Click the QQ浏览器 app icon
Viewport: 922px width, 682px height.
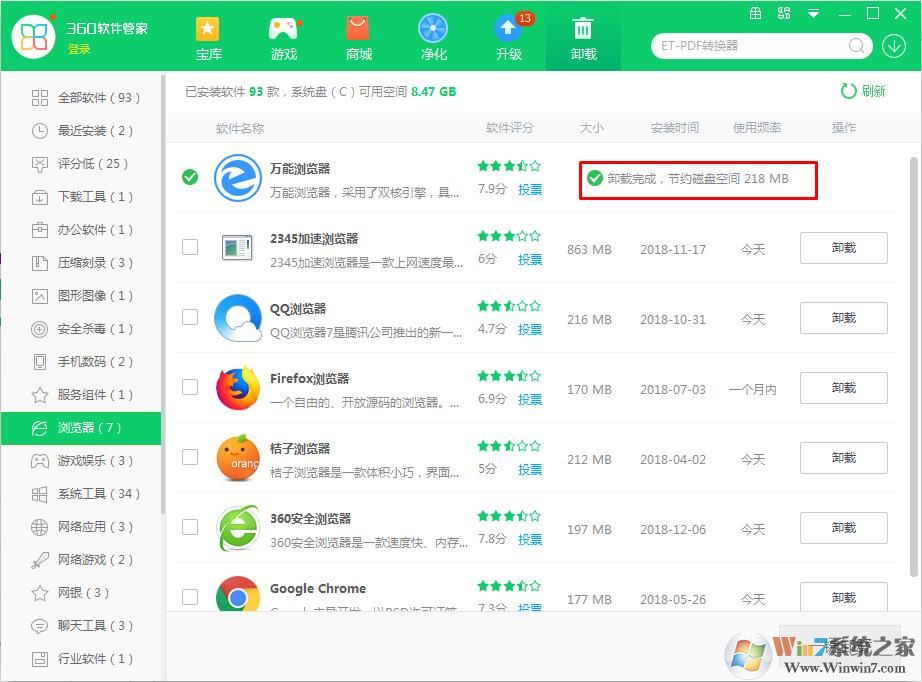pyautogui.click(x=238, y=317)
